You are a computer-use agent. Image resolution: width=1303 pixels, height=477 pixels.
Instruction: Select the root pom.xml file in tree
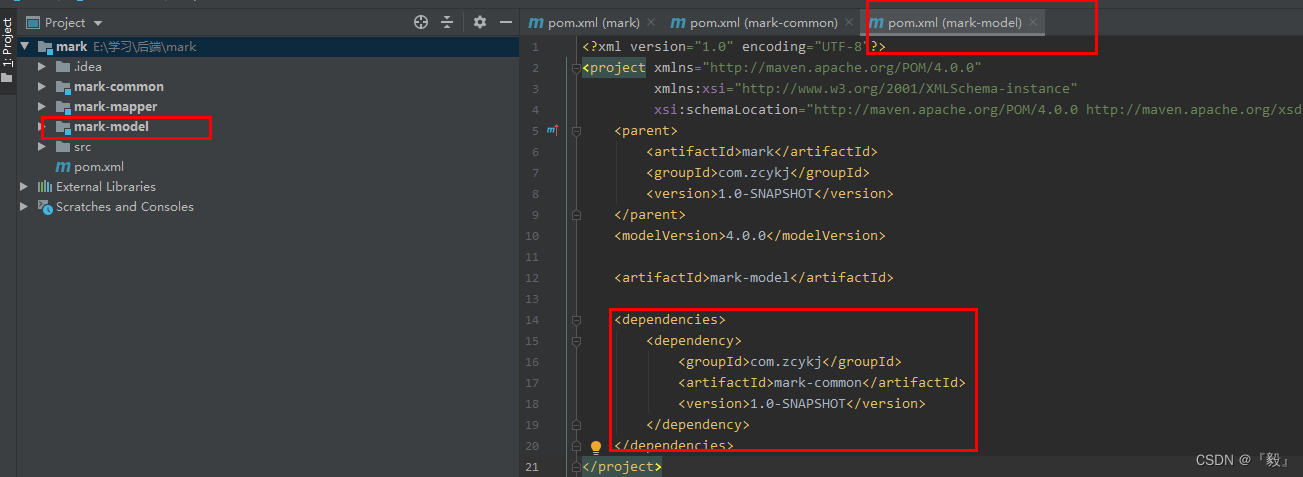coord(99,167)
